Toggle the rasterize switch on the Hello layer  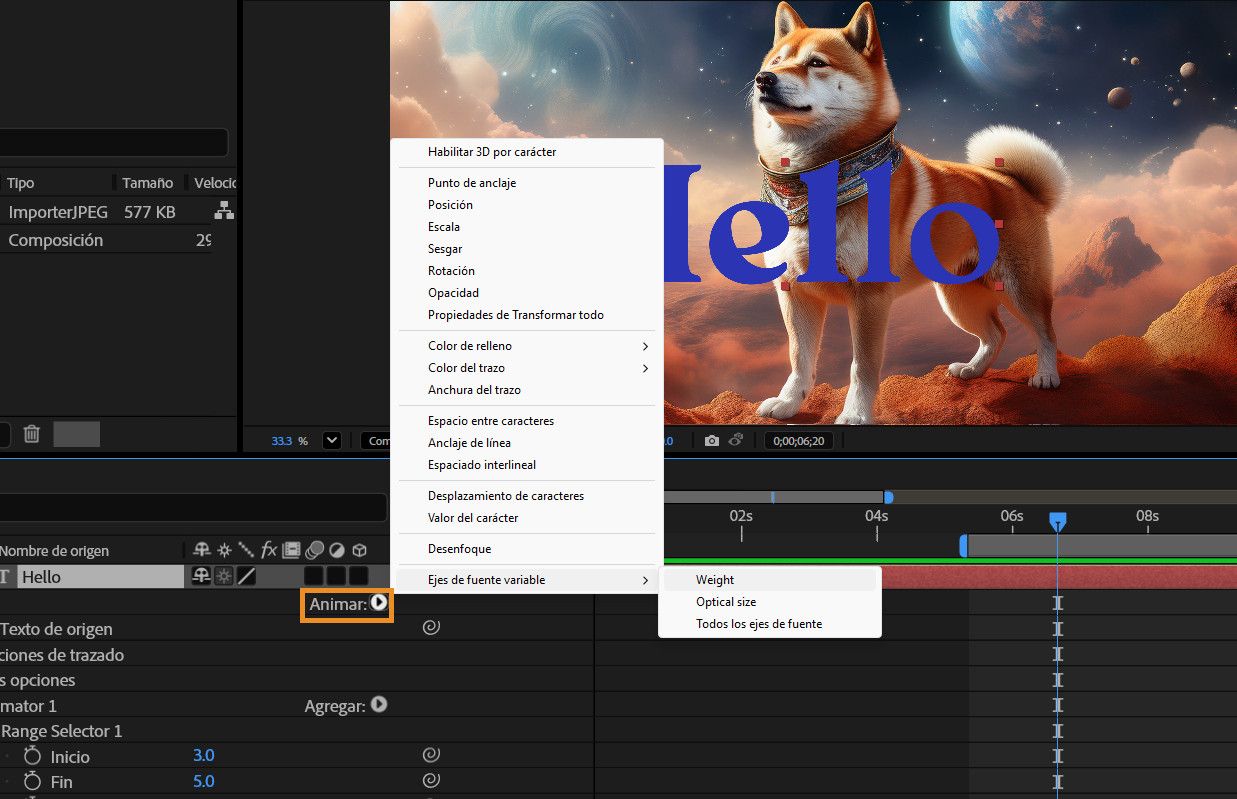tap(224, 577)
